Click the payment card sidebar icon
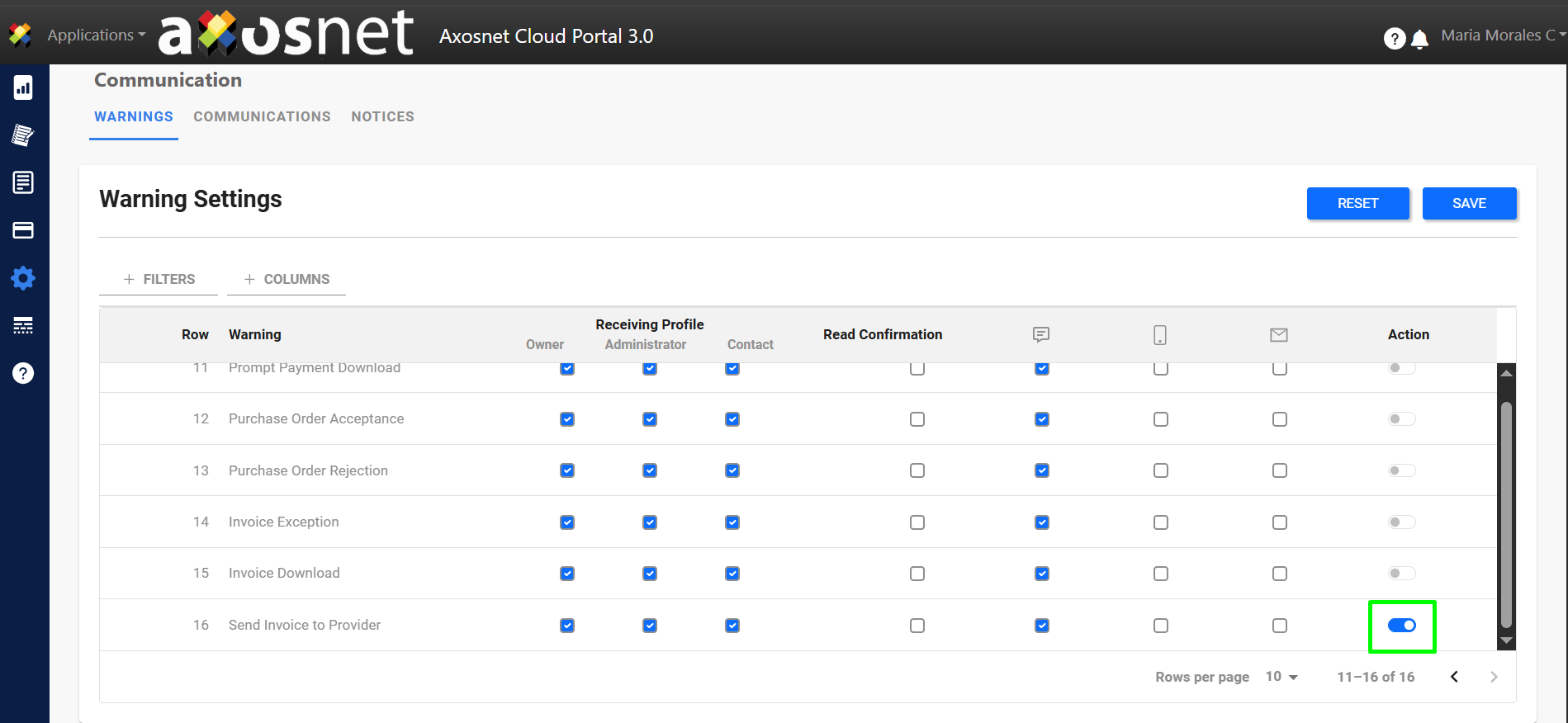Image resolution: width=1568 pixels, height=723 pixels. (x=23, y=230)
